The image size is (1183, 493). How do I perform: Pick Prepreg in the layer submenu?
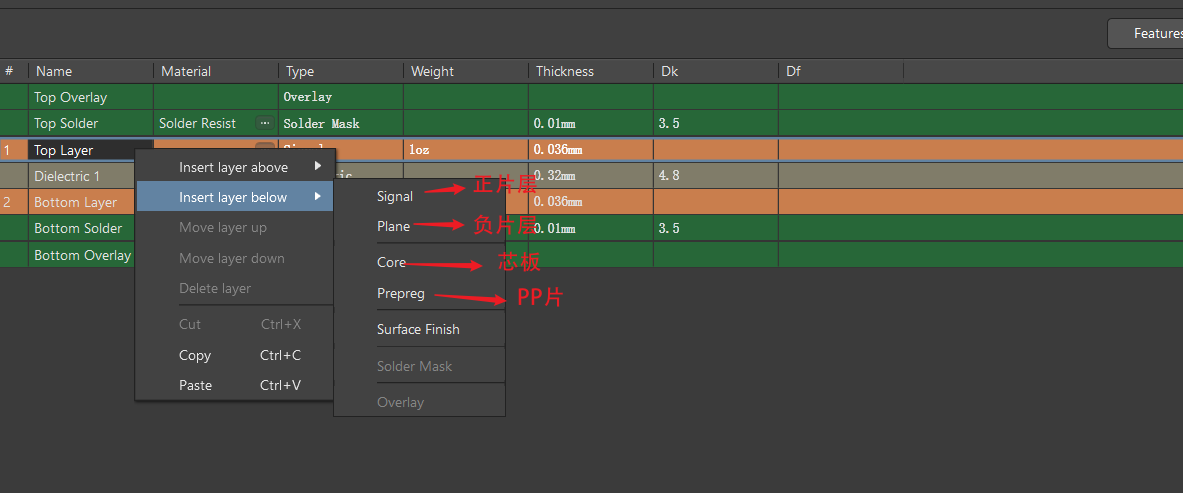click(400, 293)
